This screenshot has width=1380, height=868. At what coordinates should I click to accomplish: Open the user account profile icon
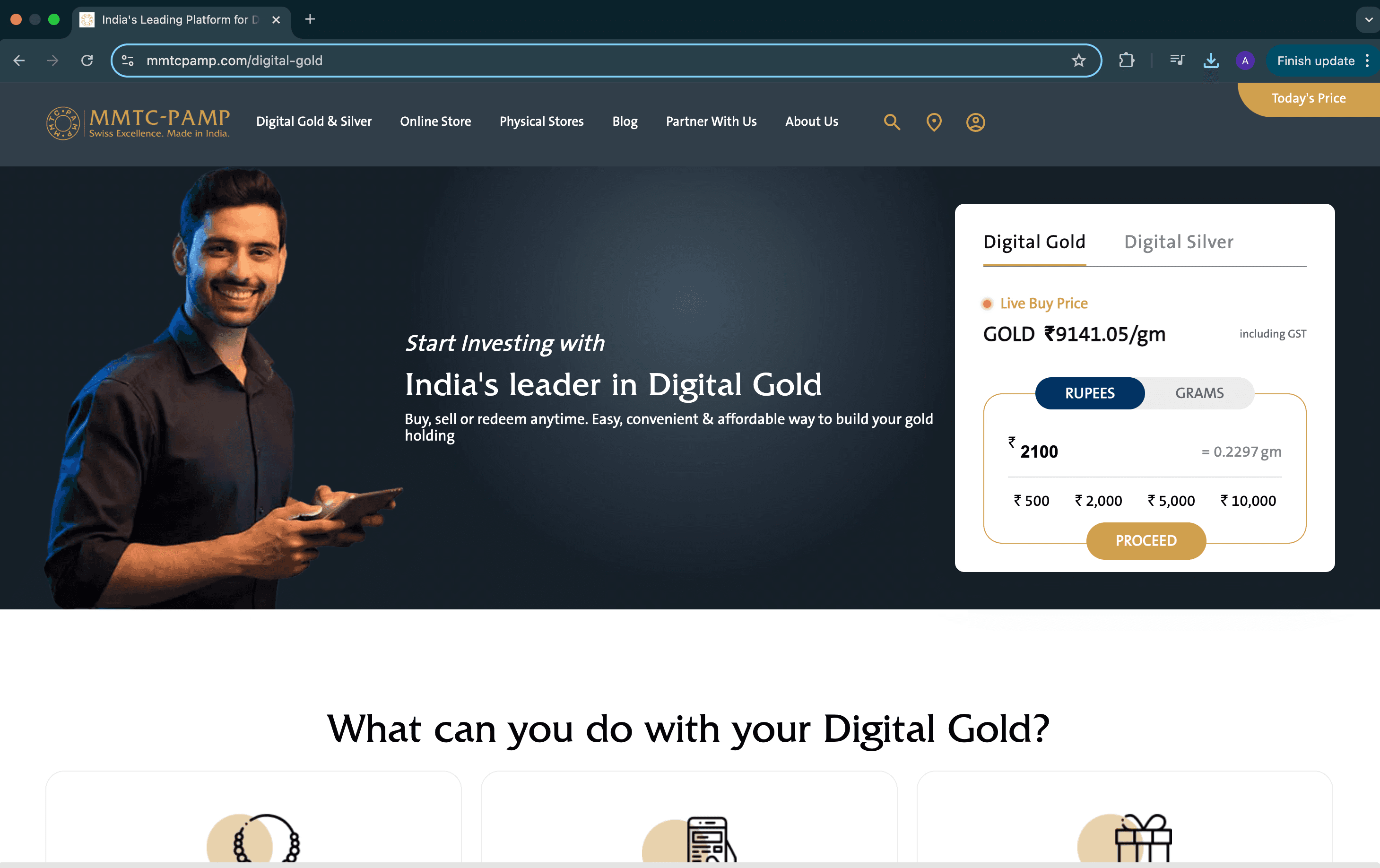(975, 122)
